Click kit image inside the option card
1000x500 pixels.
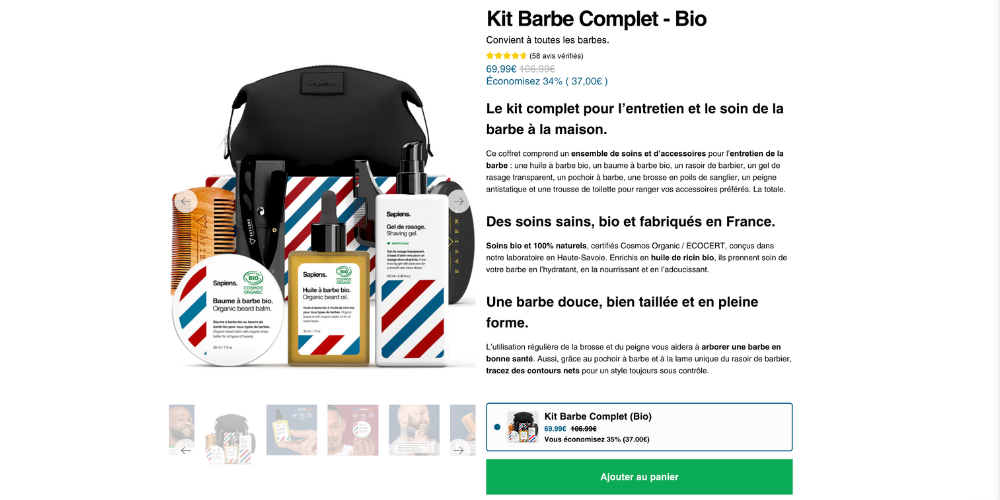pos(523,427)
